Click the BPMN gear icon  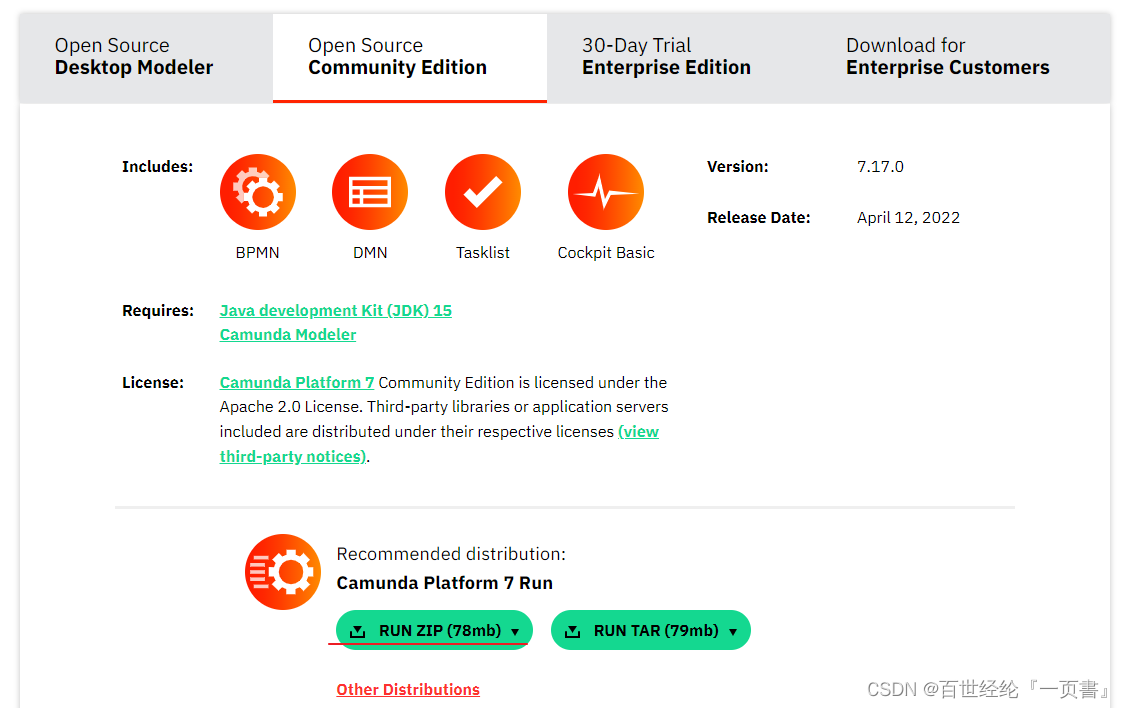coord(258,192)
